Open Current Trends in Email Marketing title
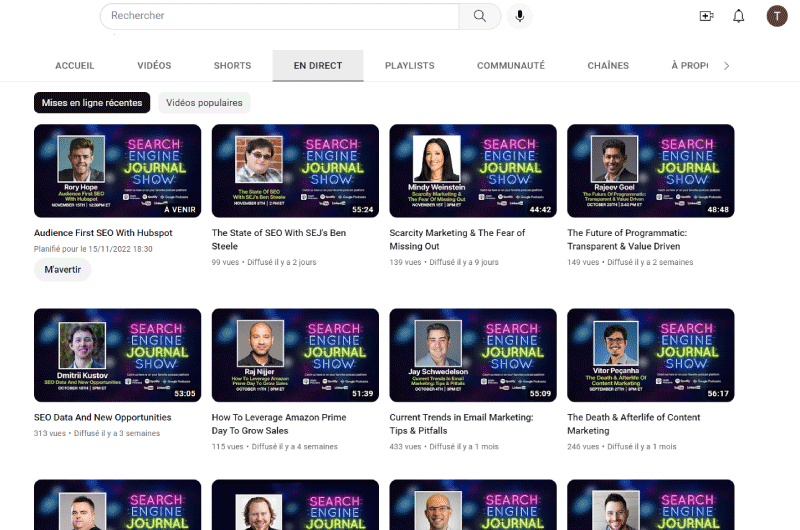The height and width of the screenshot is (530, 800). pyautogui.click(x=461, y=424)
